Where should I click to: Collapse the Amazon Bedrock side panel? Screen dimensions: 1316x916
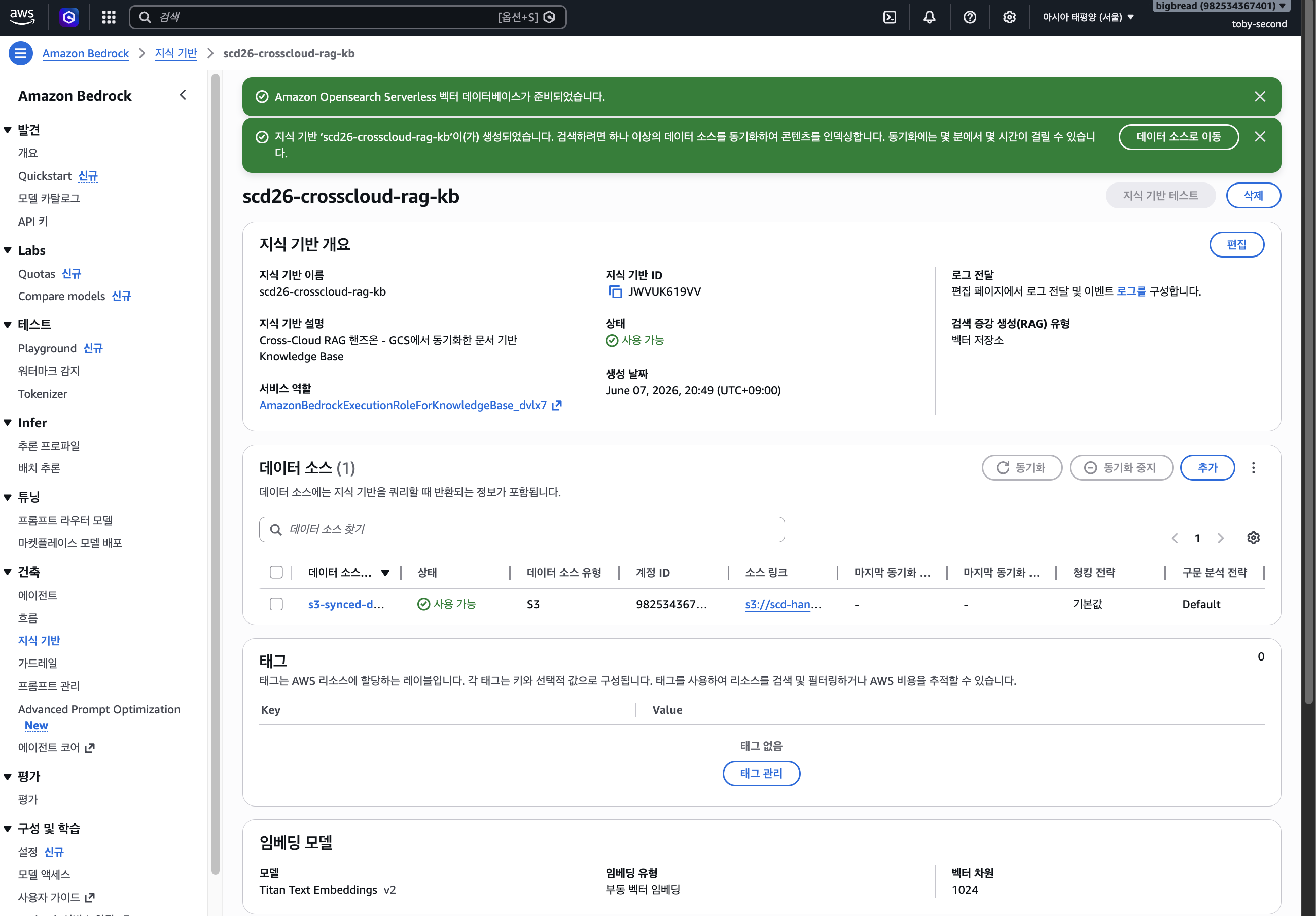tap(183, 95)
